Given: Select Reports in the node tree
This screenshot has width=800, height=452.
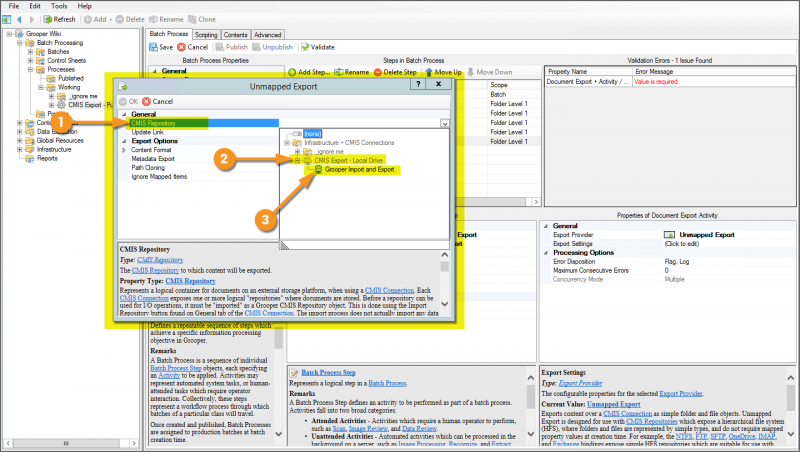Looking at the screenshot, I should click(x=47, y=158).
